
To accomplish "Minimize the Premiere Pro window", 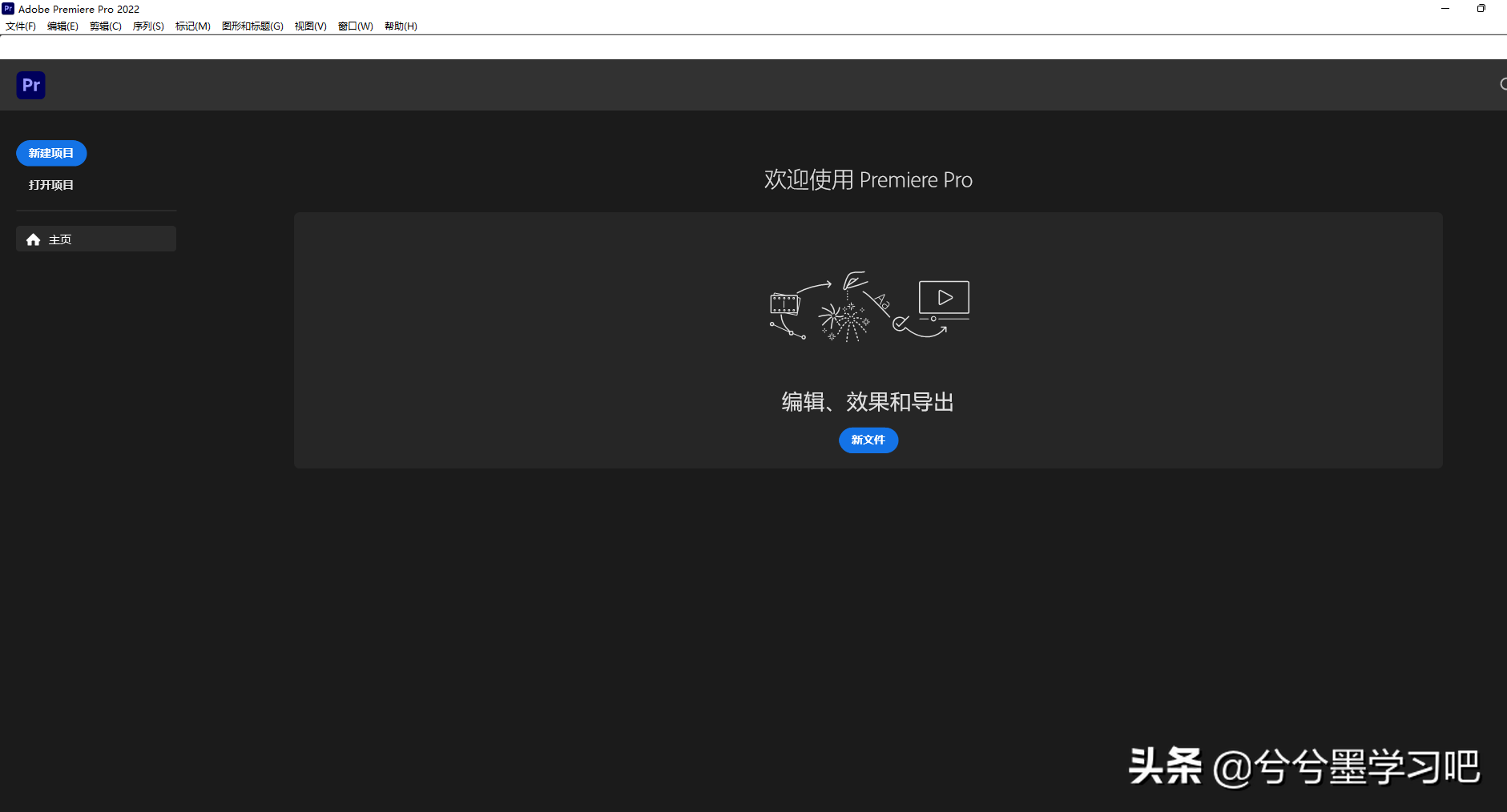I will pyautogui.click(x=1445, y=9).
